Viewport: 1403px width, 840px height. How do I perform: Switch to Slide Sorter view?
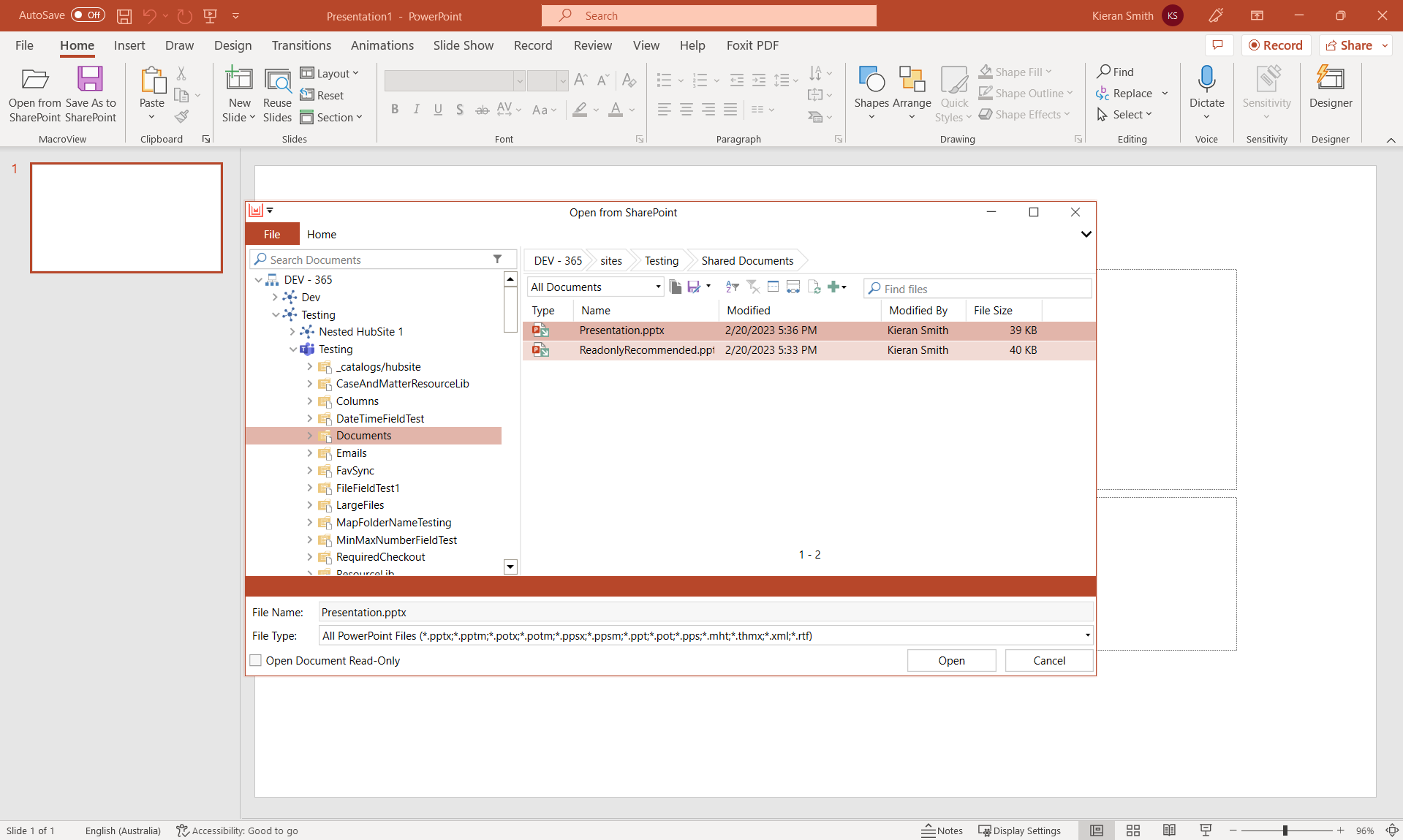coord(1132,830)
